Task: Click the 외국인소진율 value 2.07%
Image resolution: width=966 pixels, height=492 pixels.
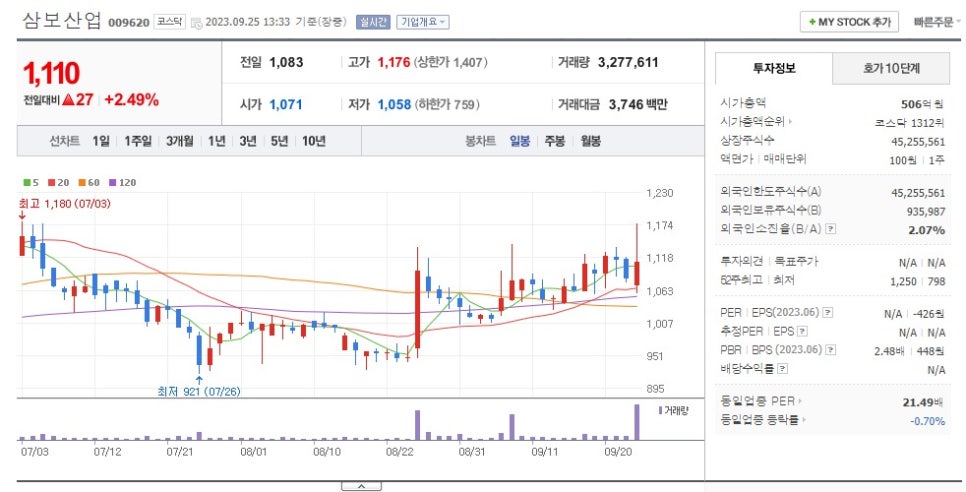Action: point(925,230)
